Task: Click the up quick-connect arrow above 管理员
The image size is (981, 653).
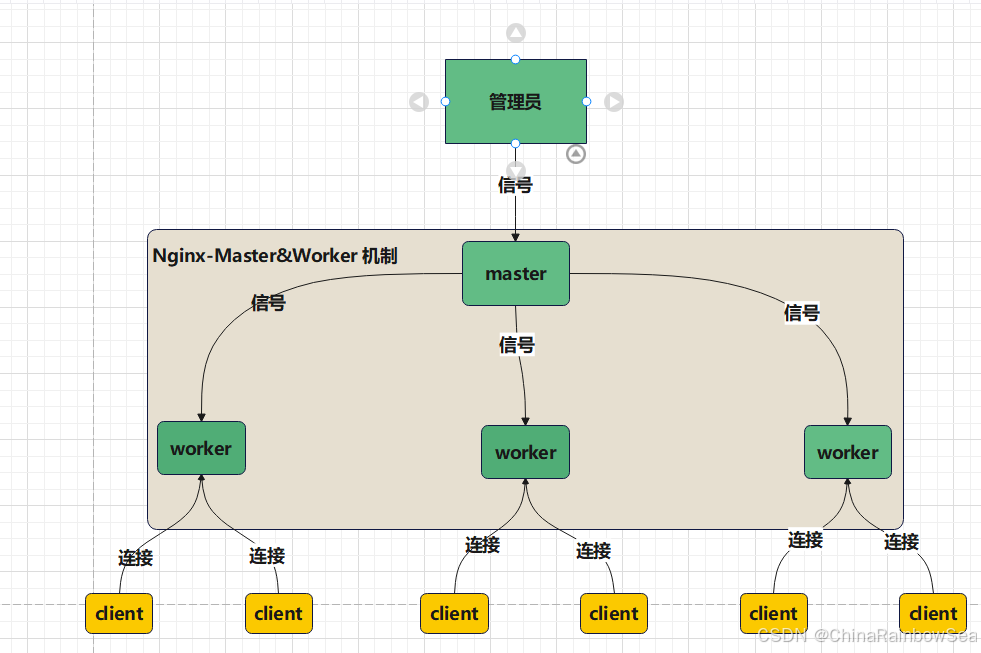Action: point(516,33)
